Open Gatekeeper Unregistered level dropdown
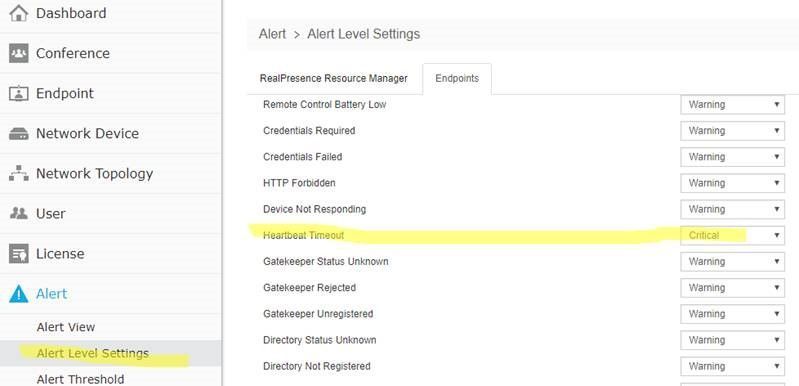799x386 pixels. point(732,314)
